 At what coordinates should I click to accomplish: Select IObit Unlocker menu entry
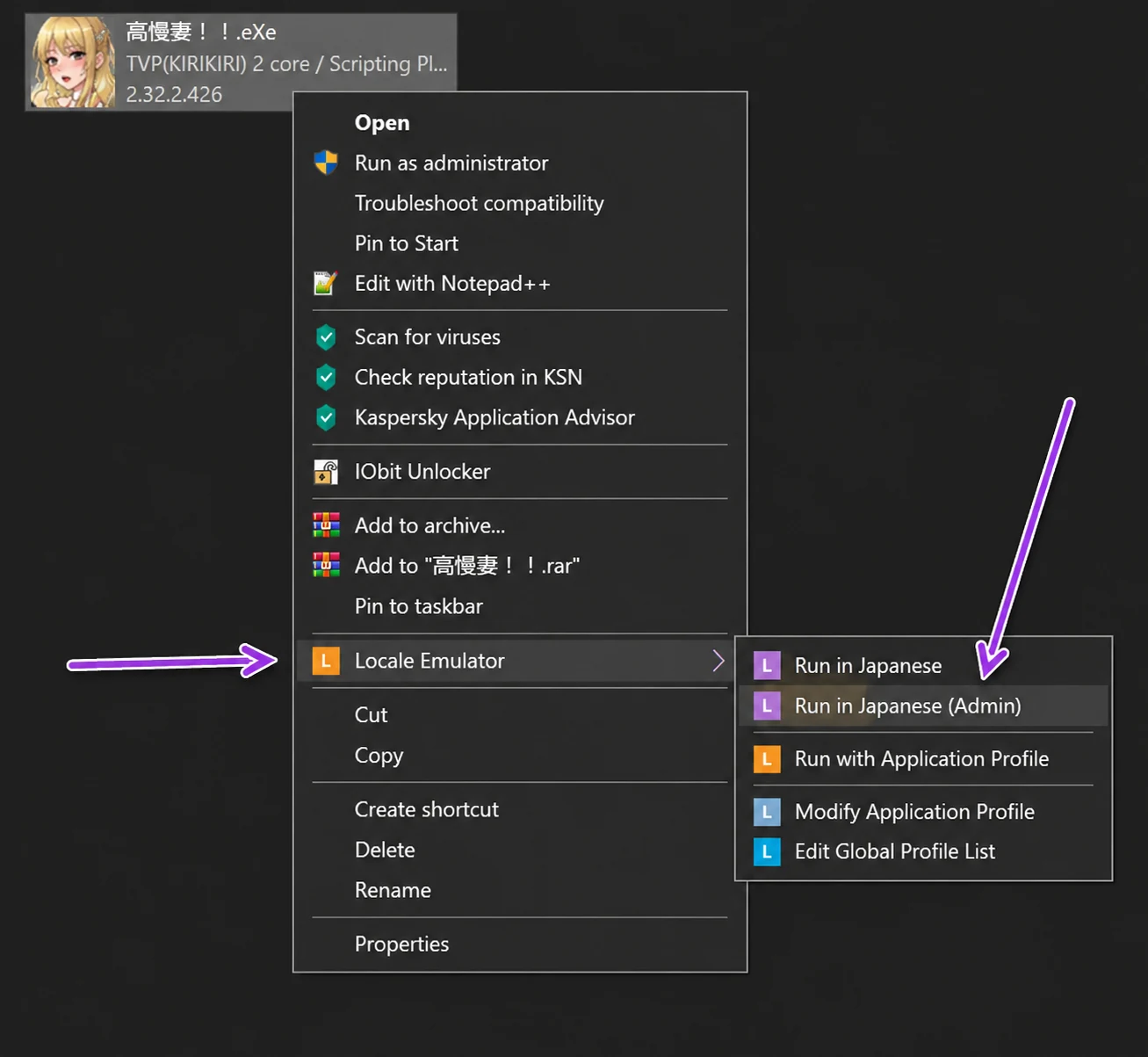click(x=520, y=472)
